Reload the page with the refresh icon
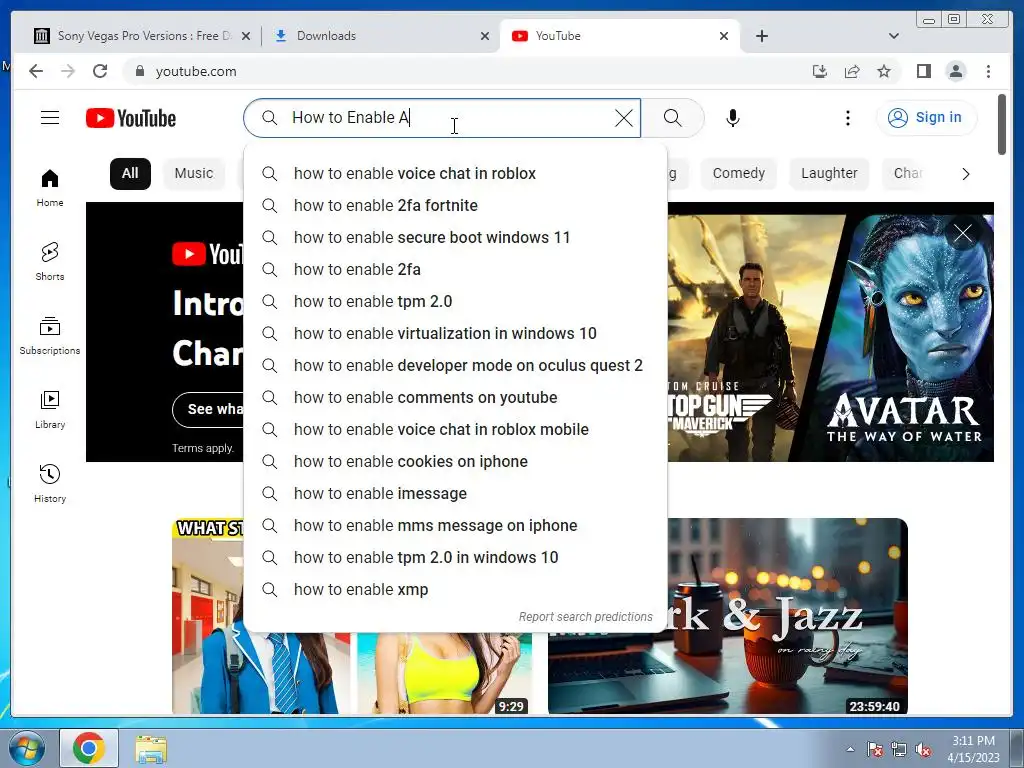The height and width of the screenshot is (768, 1024). pos(100,71)
